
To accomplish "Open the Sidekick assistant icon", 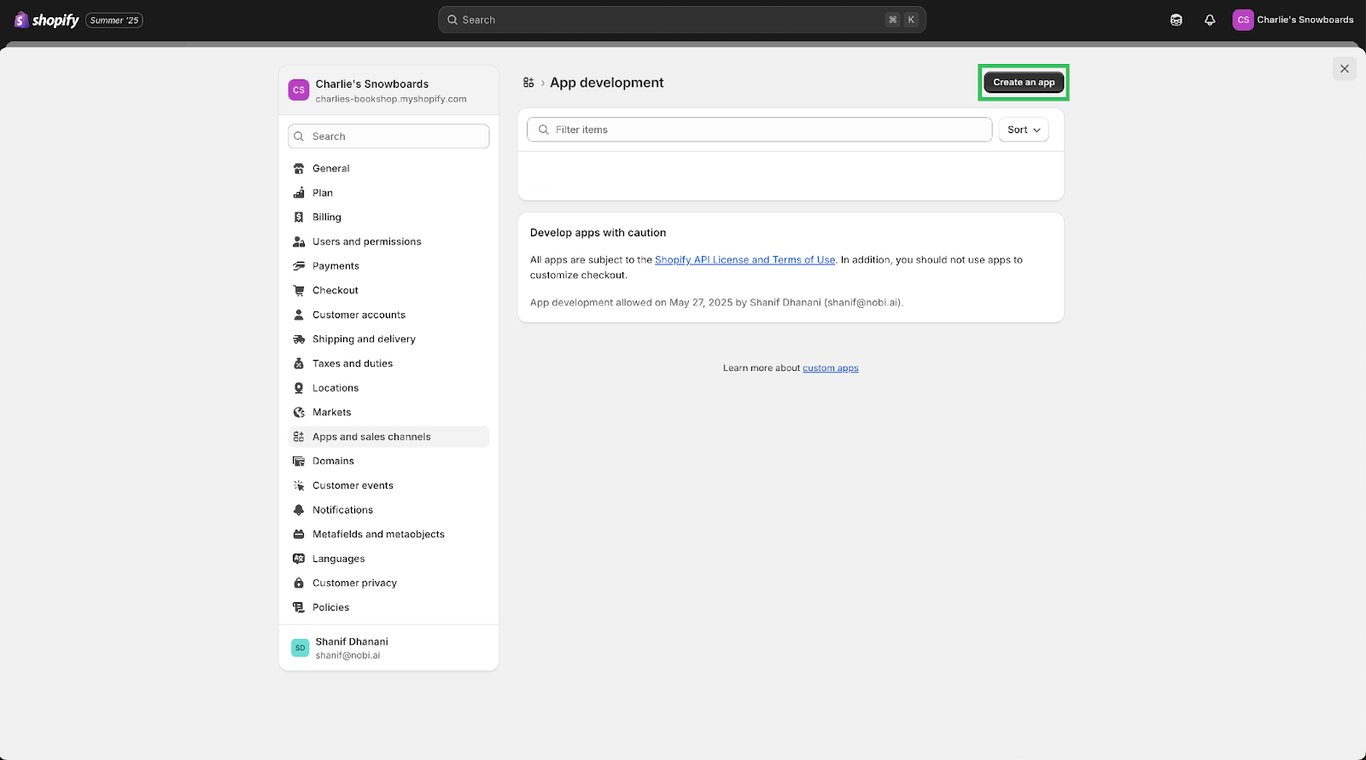I will pyautogui.click(x=1176, y=20).
